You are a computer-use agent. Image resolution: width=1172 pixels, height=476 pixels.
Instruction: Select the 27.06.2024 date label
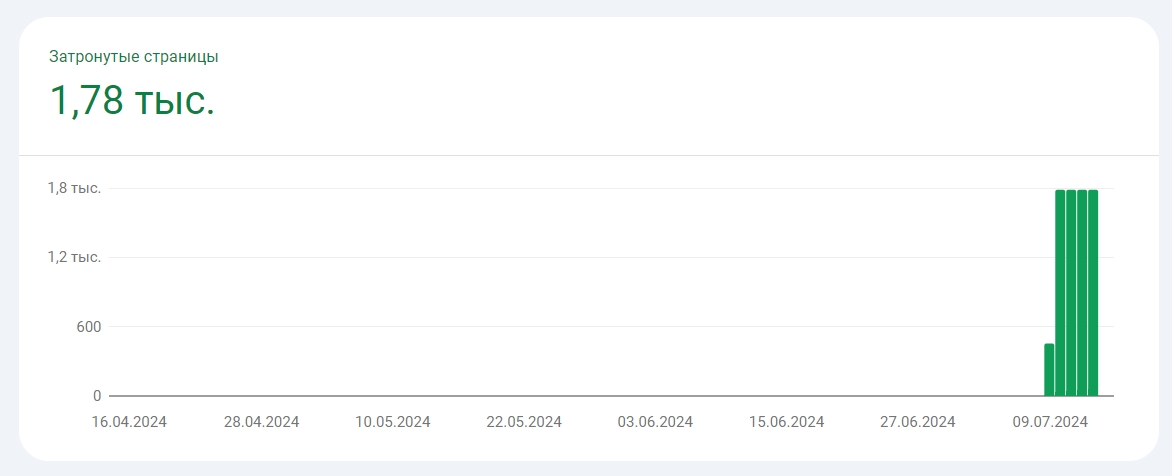pos(917,422)
